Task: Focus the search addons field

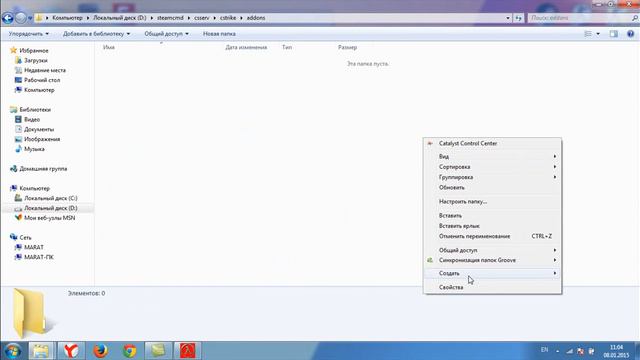Action: [x=580, y=18]
